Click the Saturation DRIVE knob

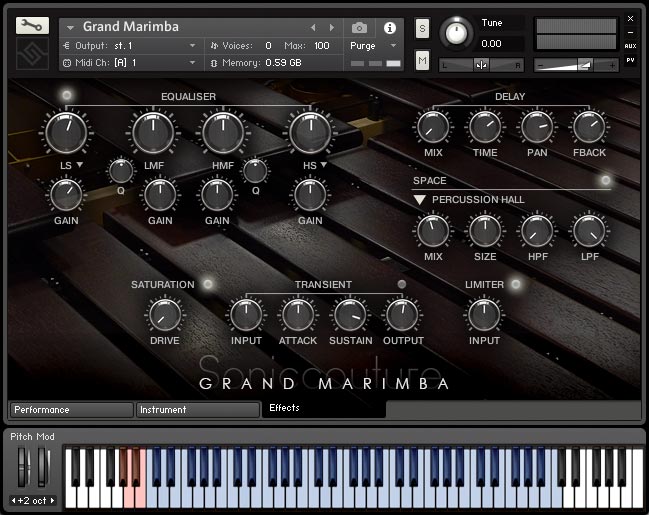click(x=165, y=315)
